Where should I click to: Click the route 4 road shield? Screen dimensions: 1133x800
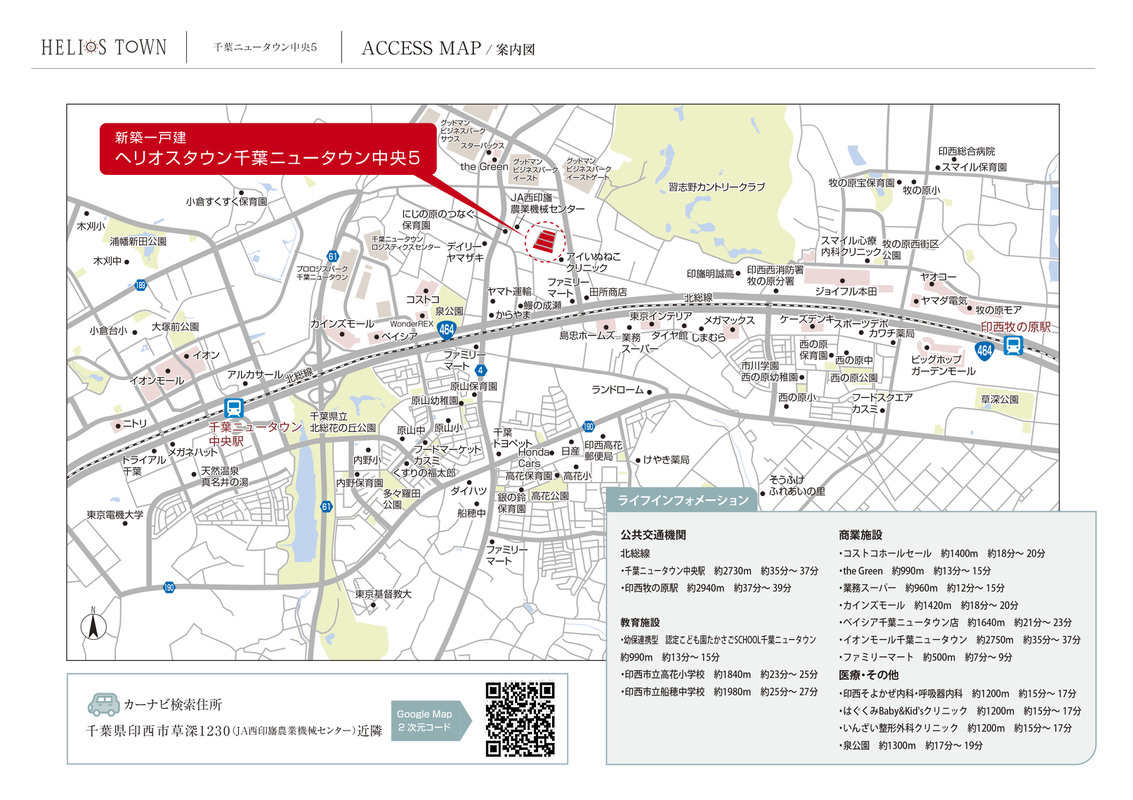(x=481, y=371)
